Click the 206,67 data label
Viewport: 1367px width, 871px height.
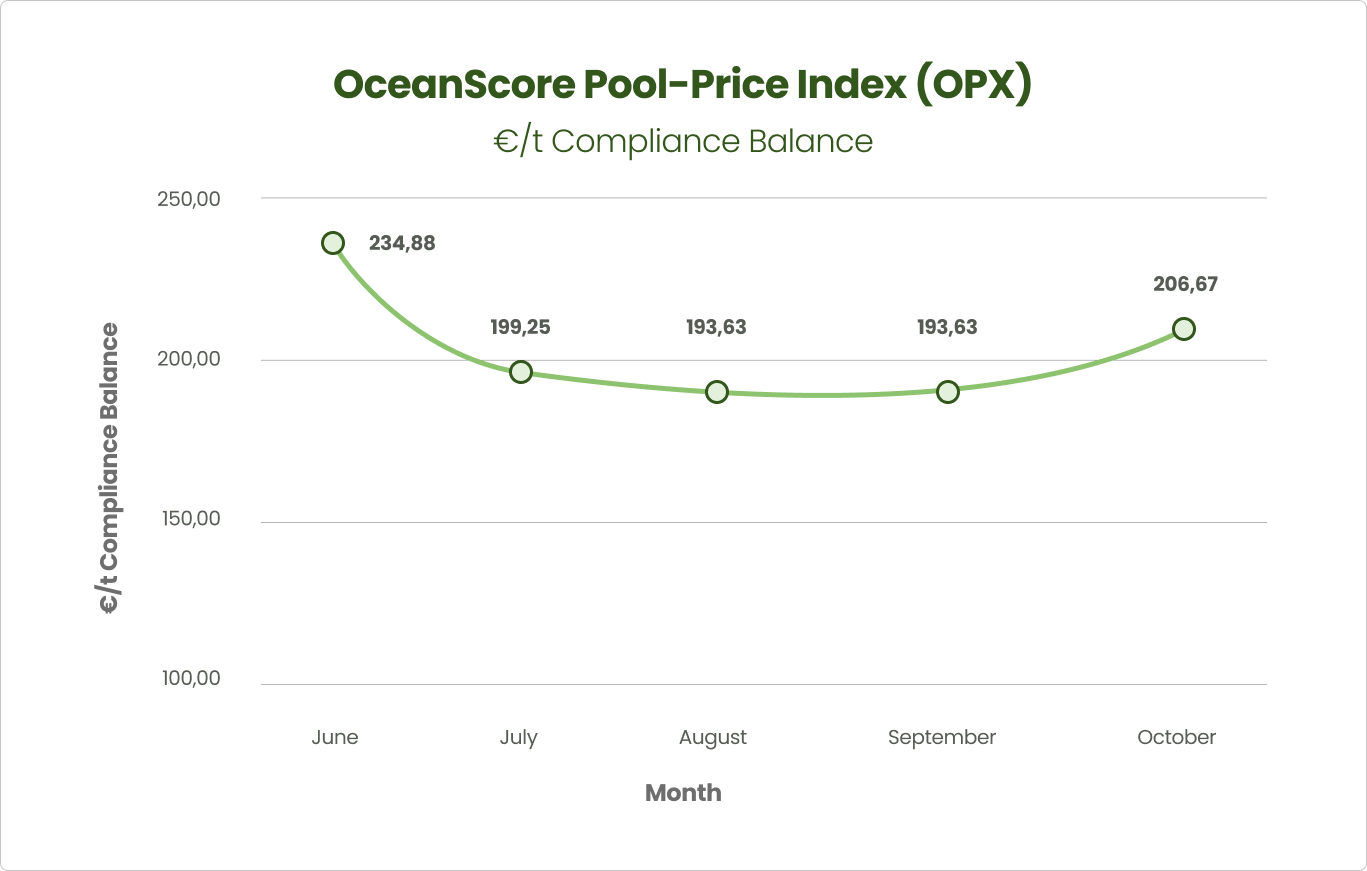1185,284
